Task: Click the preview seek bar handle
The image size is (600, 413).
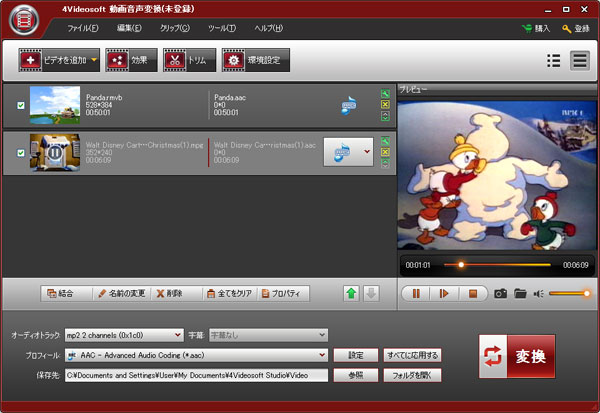Action: coord(461,264)
